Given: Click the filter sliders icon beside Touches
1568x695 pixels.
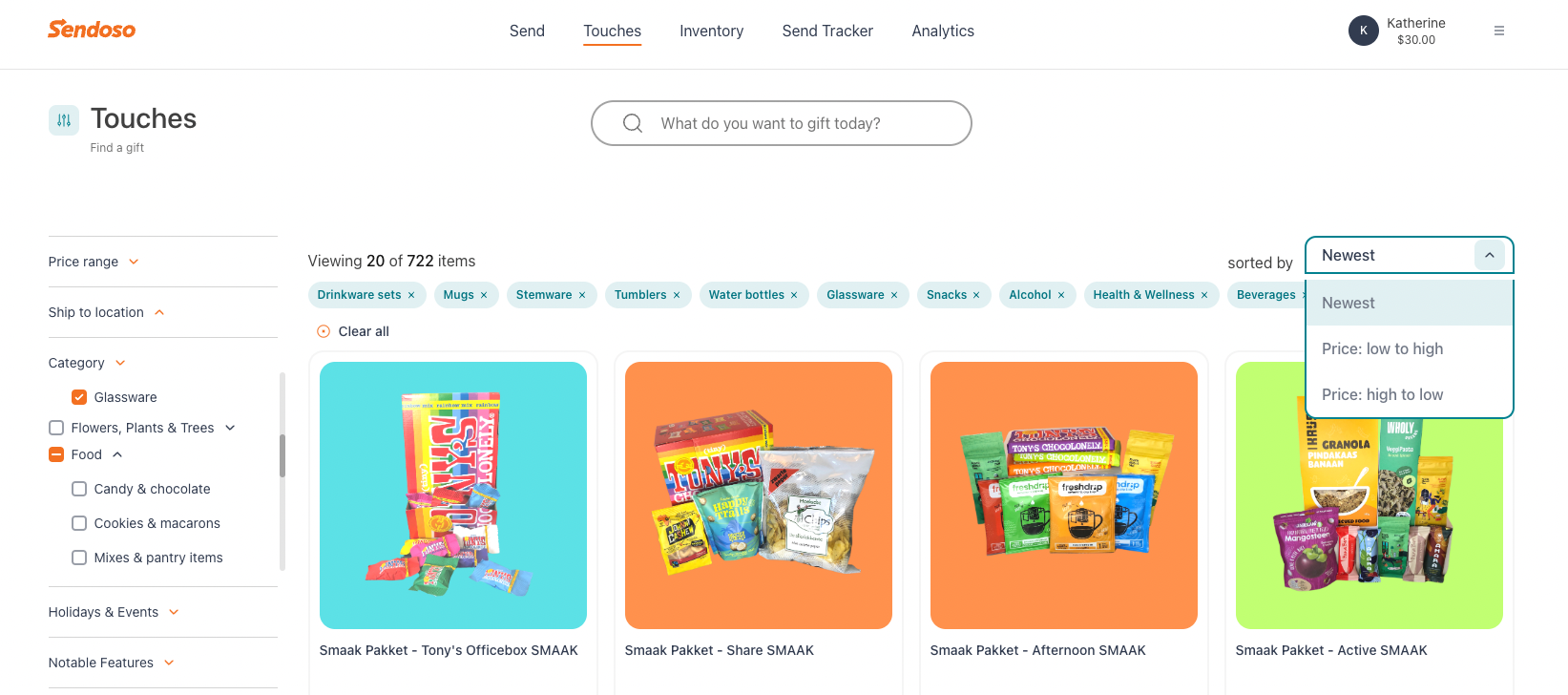Looking at the screenshot, I should tap(64, 120).
